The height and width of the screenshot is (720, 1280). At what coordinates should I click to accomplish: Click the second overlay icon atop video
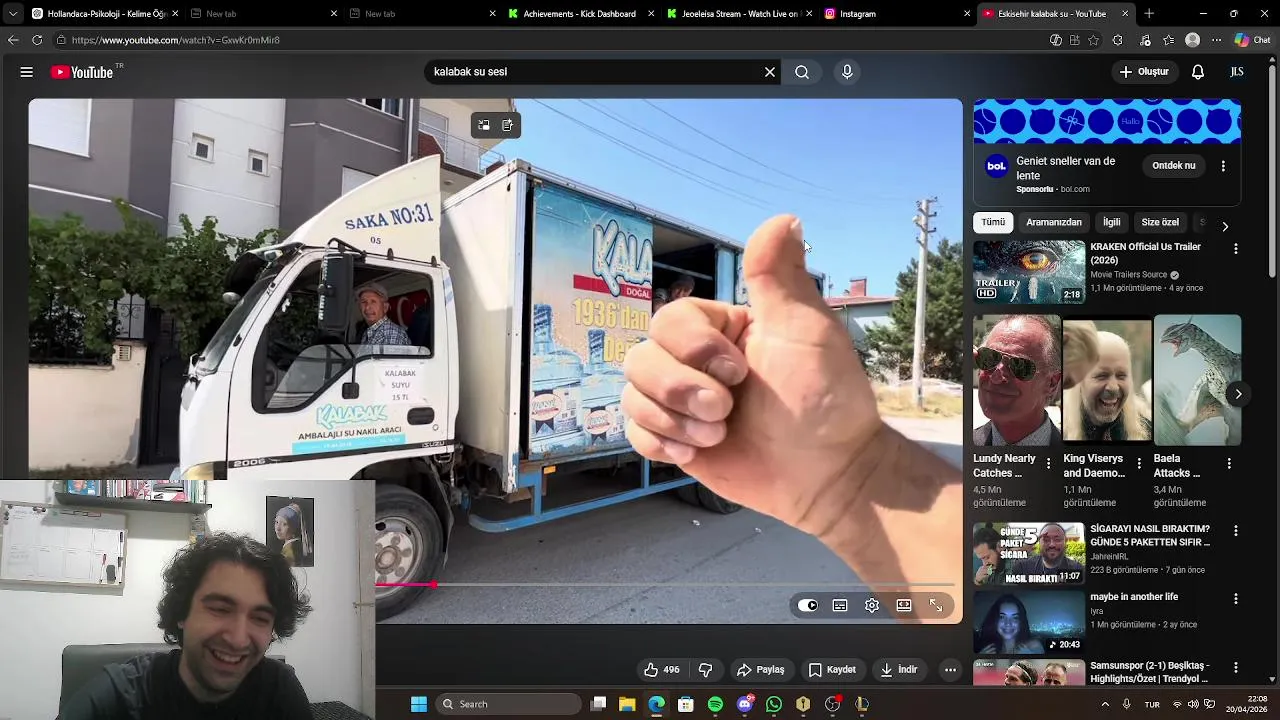(x=508, y=125)
